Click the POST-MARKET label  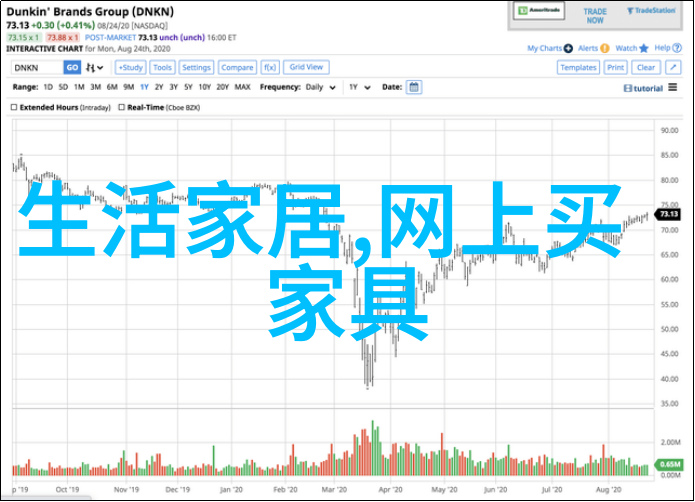[x=110, y=38]
